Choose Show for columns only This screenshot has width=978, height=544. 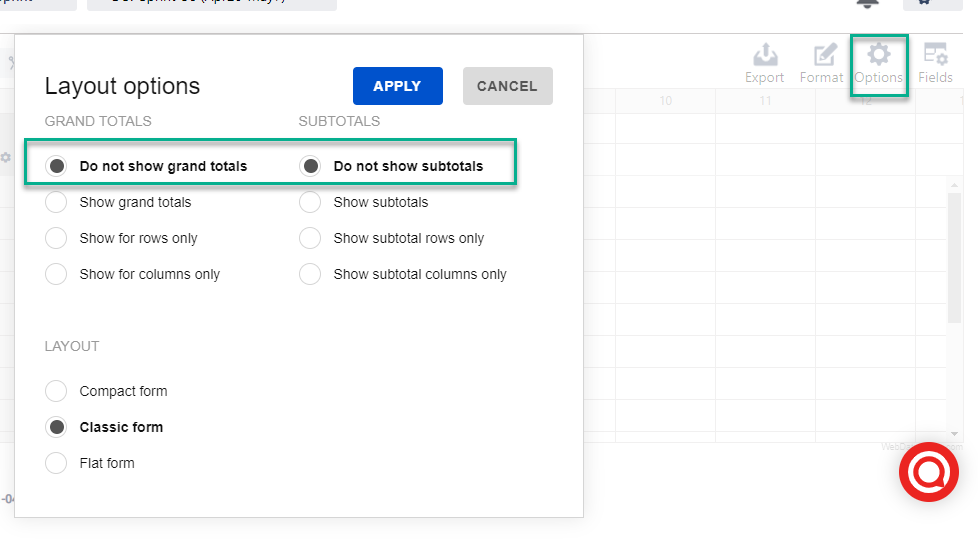tap(57, 274)
